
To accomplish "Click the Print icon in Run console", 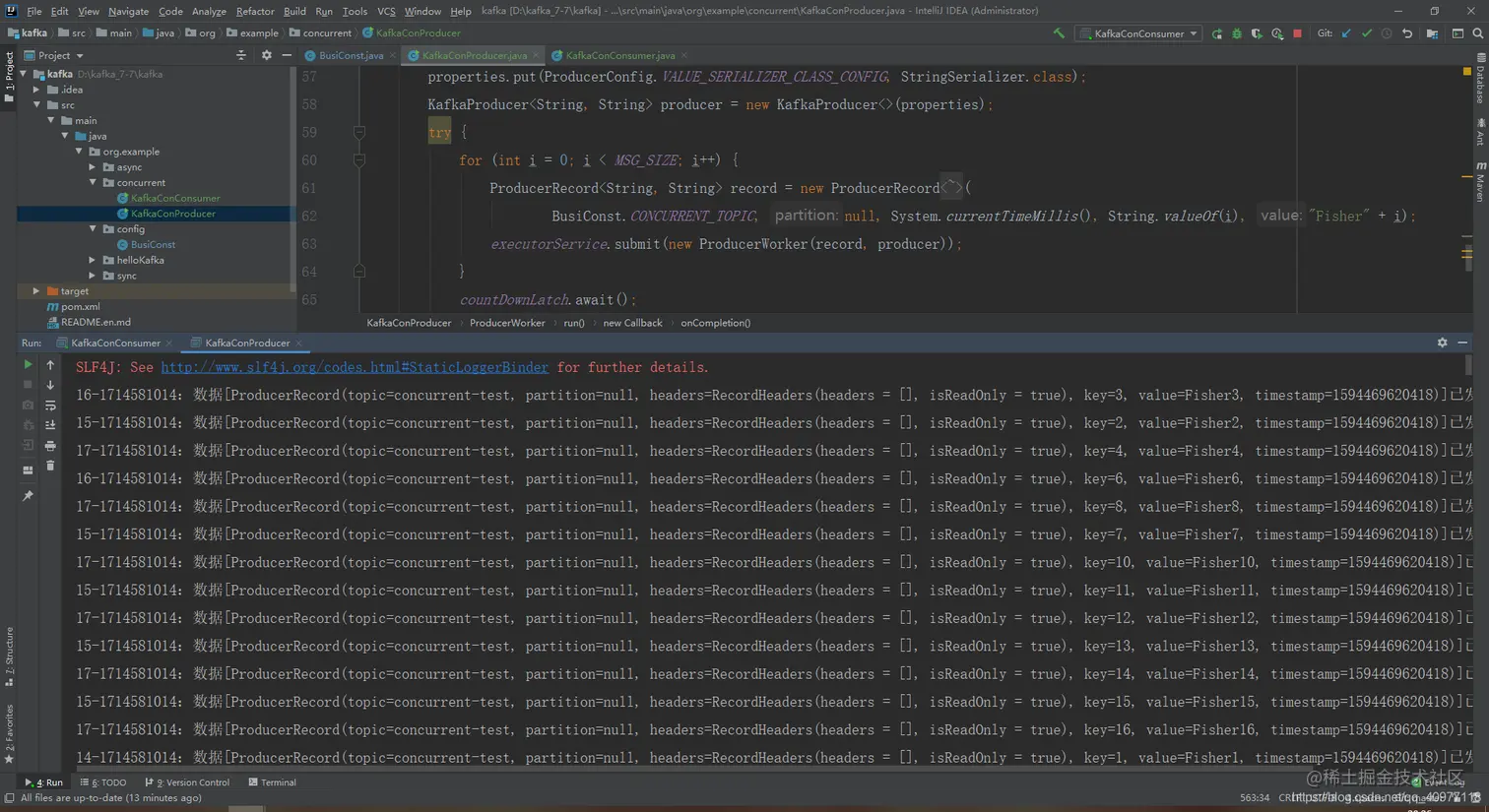I will [50, 446].
